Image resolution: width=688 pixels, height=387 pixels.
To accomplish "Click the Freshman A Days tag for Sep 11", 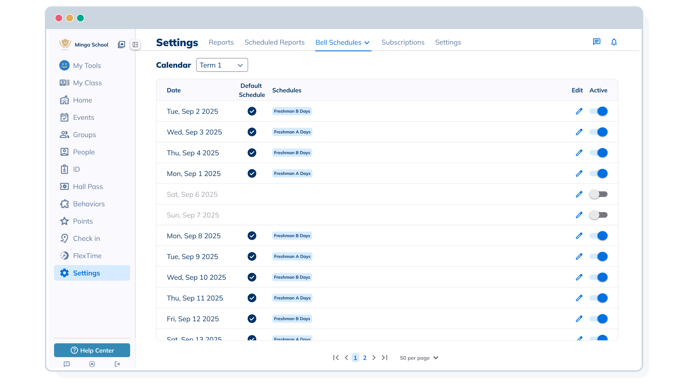I will point(292,298).
